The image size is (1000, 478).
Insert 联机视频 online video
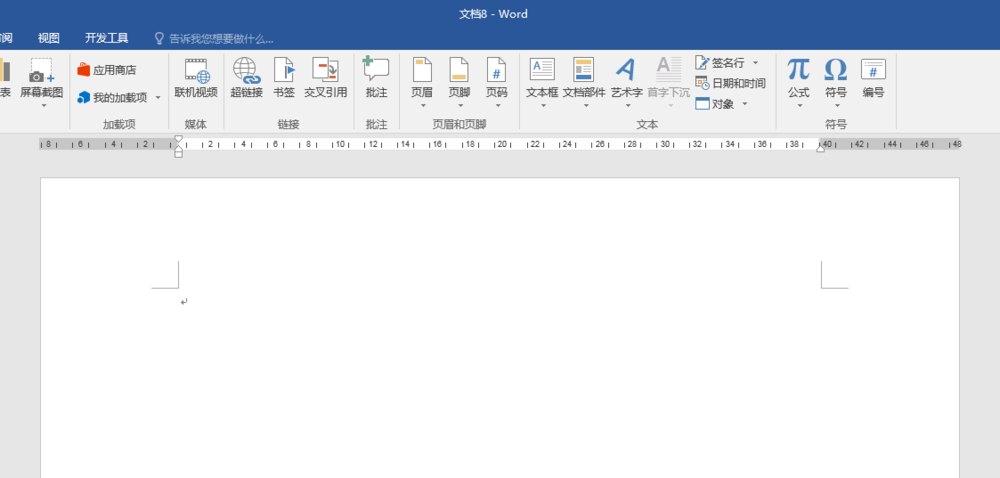196,79
